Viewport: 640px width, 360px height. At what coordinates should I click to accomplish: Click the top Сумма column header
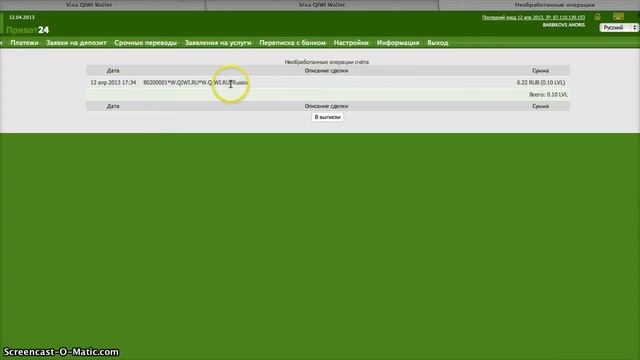tap(540, 71)
